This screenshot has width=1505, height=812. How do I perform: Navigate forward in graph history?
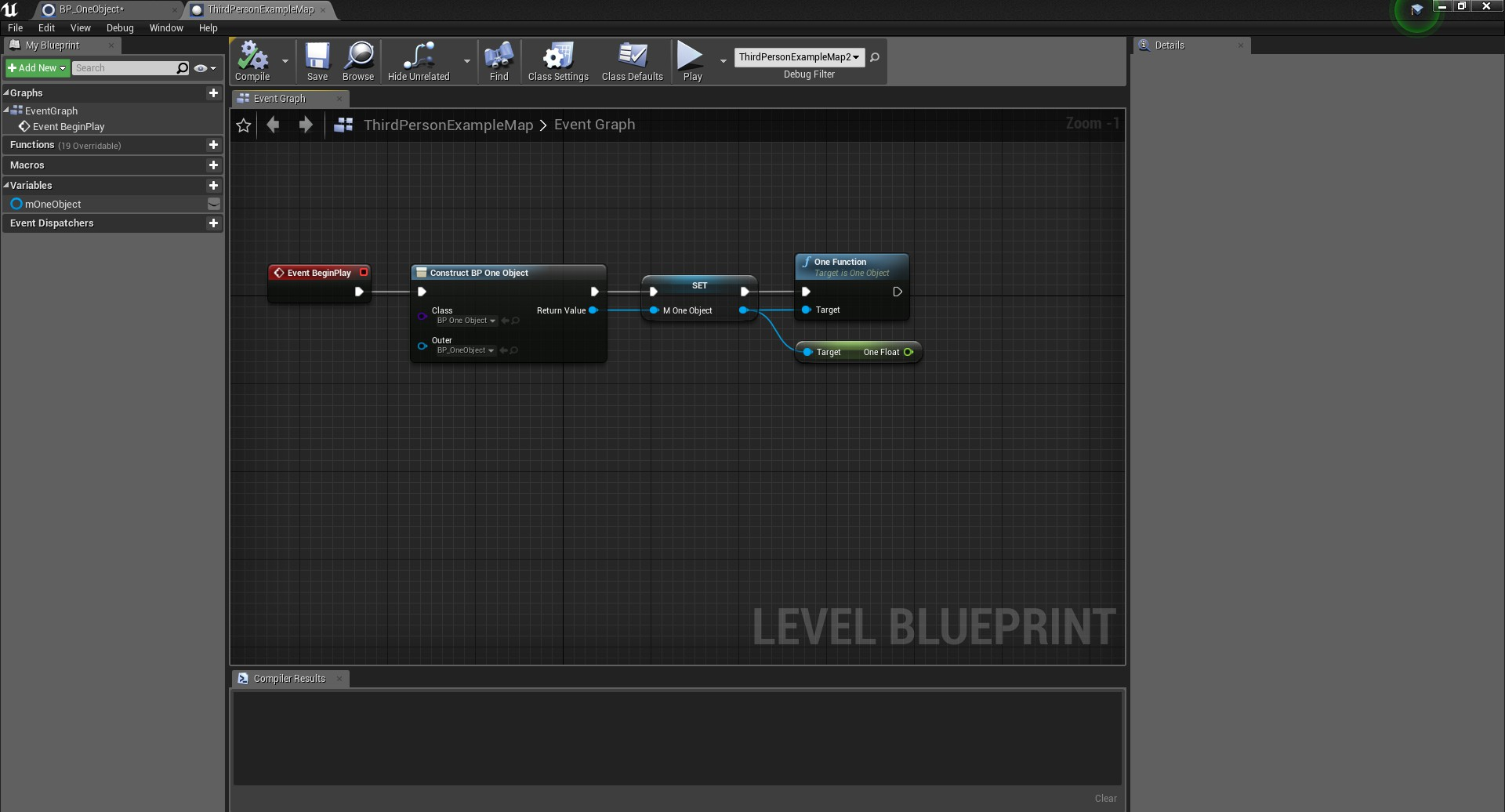(x=306, y=125)
